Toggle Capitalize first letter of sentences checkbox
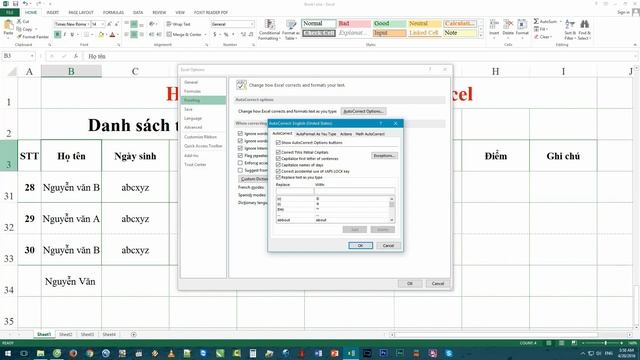The width and height of the screenshot is (640, 360). pyautogui.click(x=278, y=158)
